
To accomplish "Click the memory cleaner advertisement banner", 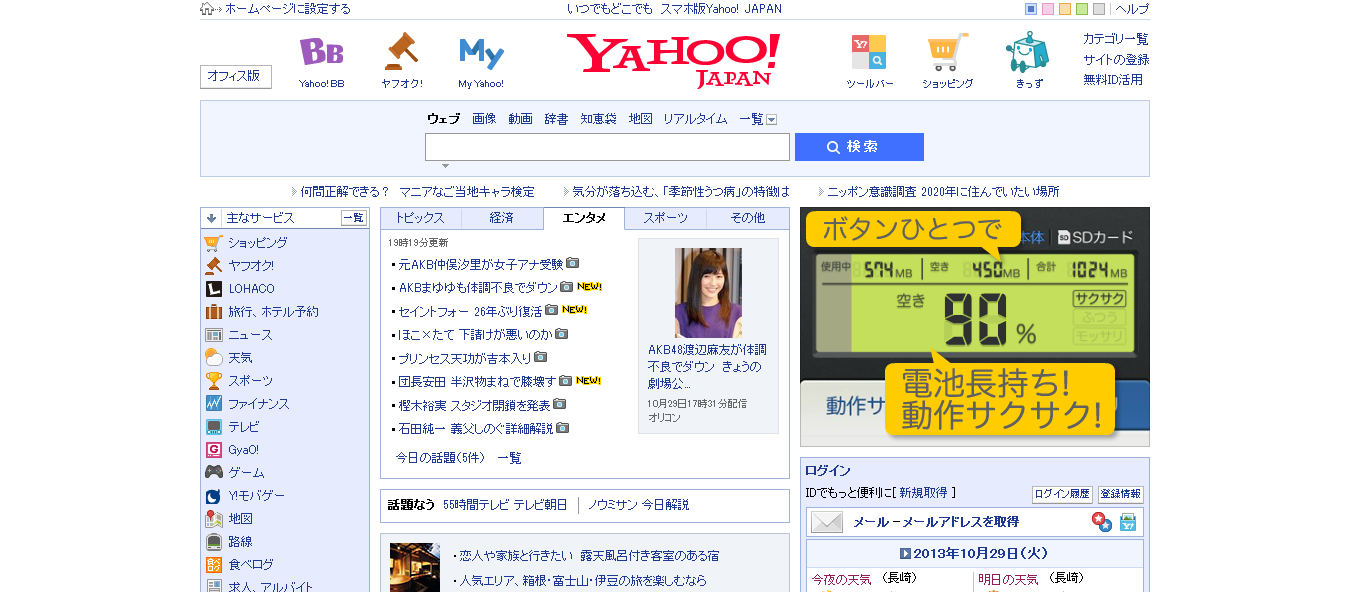I will pos(975,327).
